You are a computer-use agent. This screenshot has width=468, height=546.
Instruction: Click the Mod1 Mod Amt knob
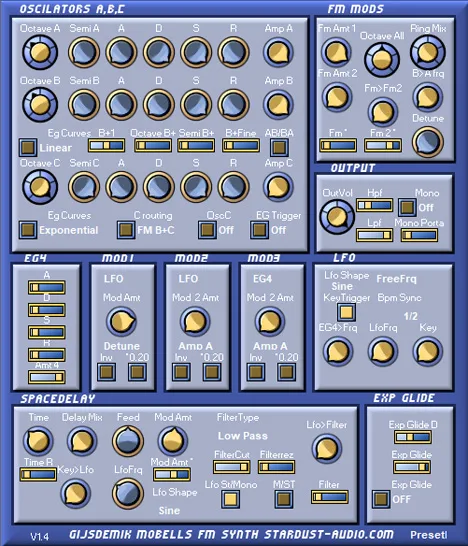click(121, 321)
